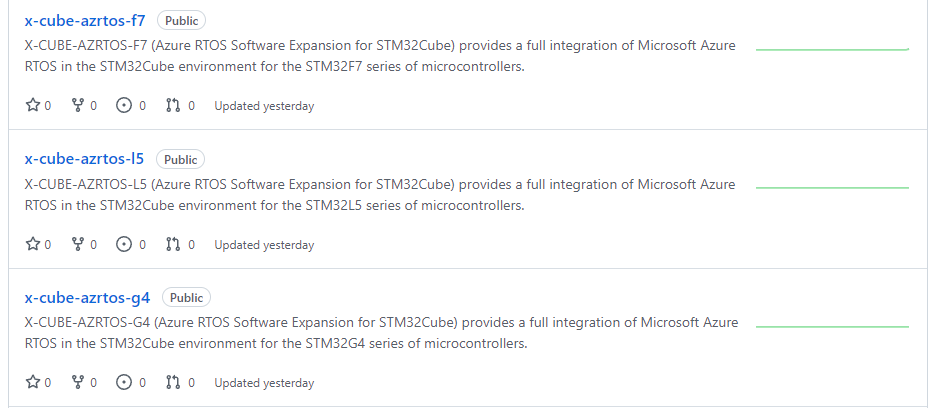The image size is (935, 408).
Task: Click star icon for x-cube-azrtos-g4
Action: point(32,383)
